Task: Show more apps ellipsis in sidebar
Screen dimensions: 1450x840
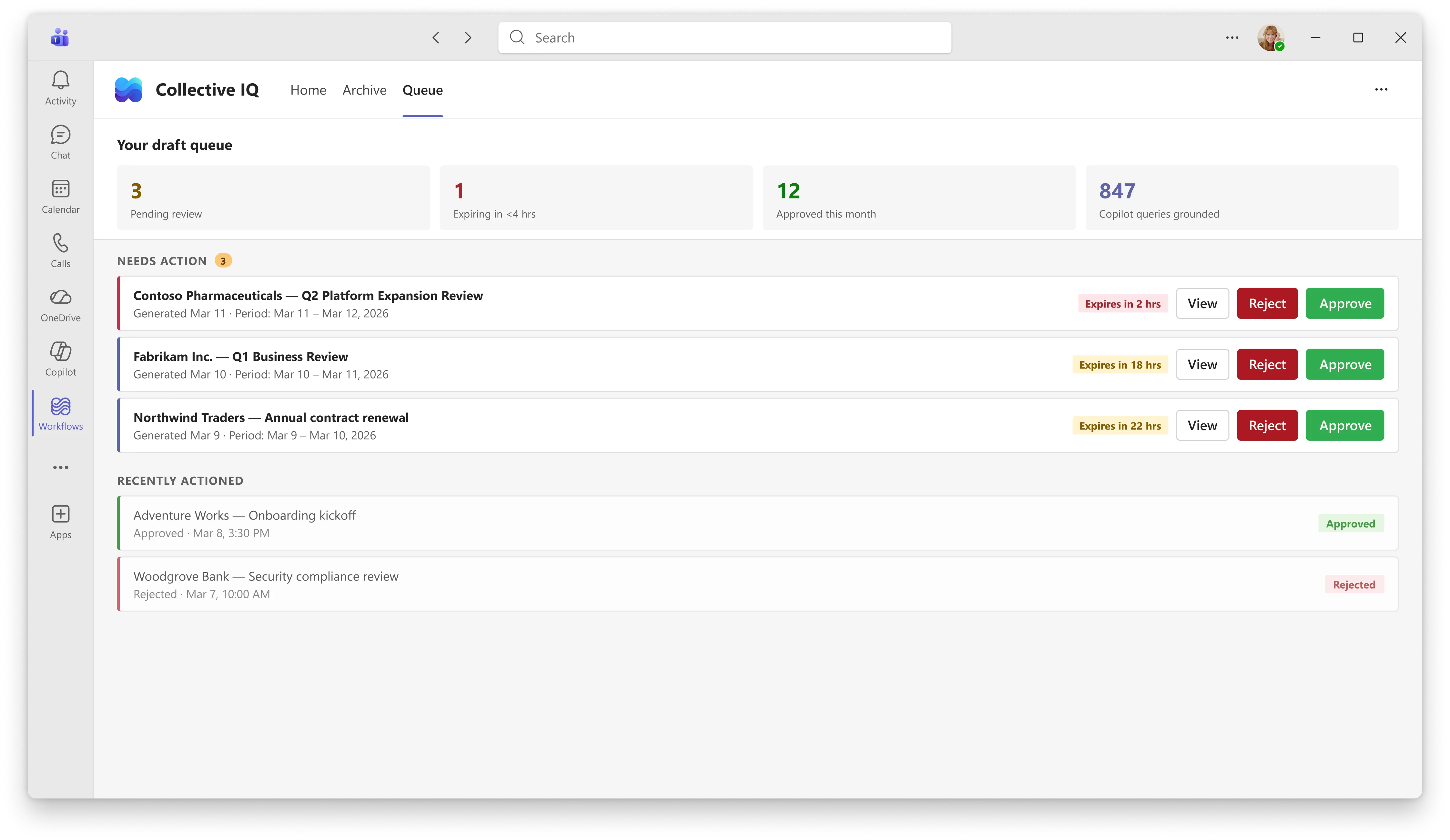Action: (x=60, y=467)
